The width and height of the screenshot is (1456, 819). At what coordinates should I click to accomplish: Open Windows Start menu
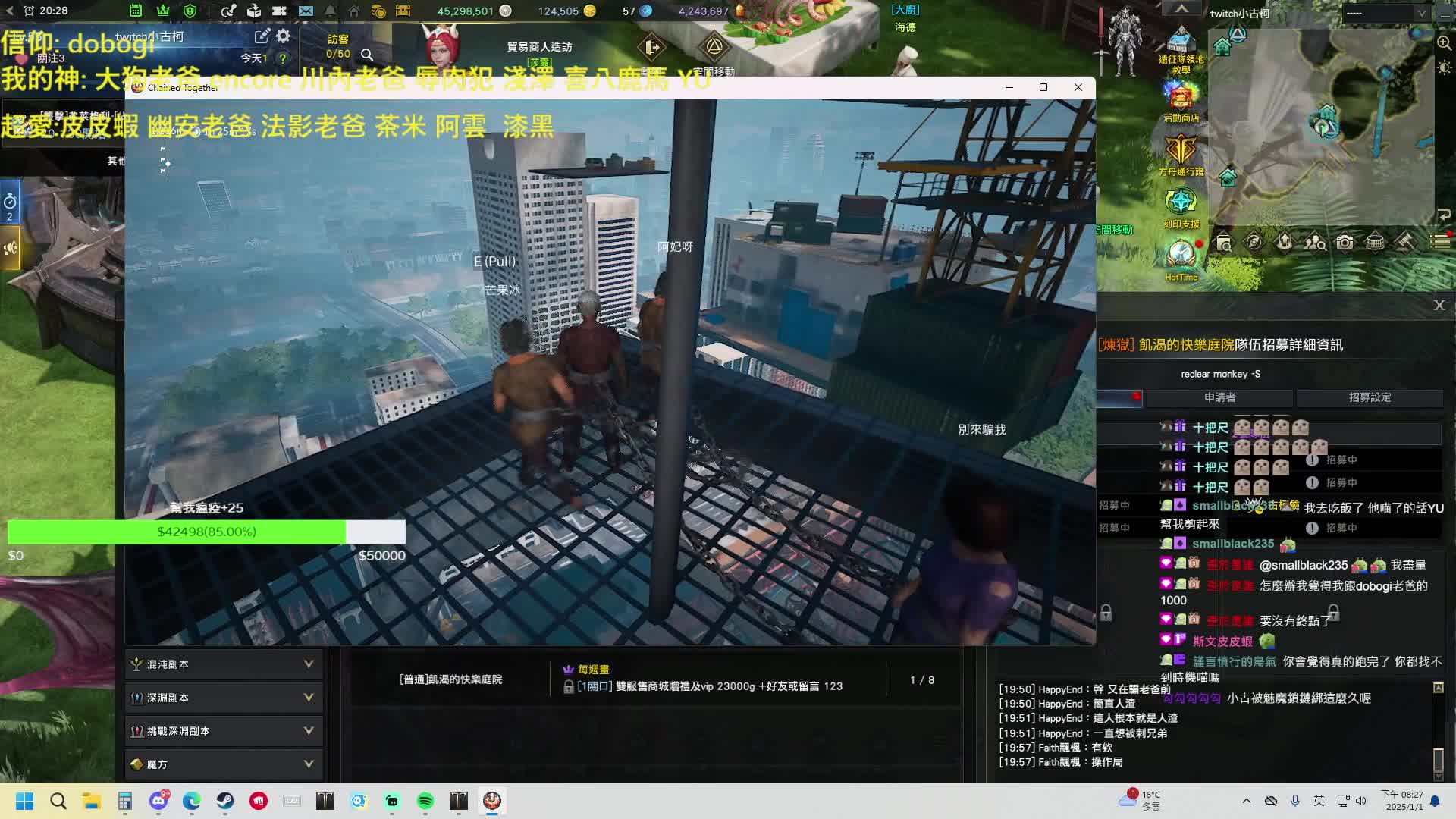tap(24, 801)
